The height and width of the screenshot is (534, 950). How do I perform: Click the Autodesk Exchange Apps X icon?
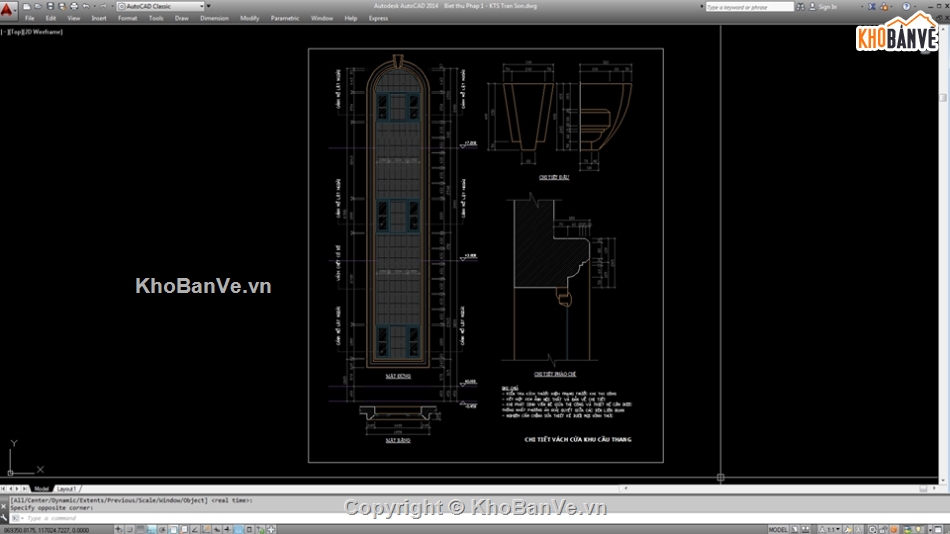[x=872, y=7]
